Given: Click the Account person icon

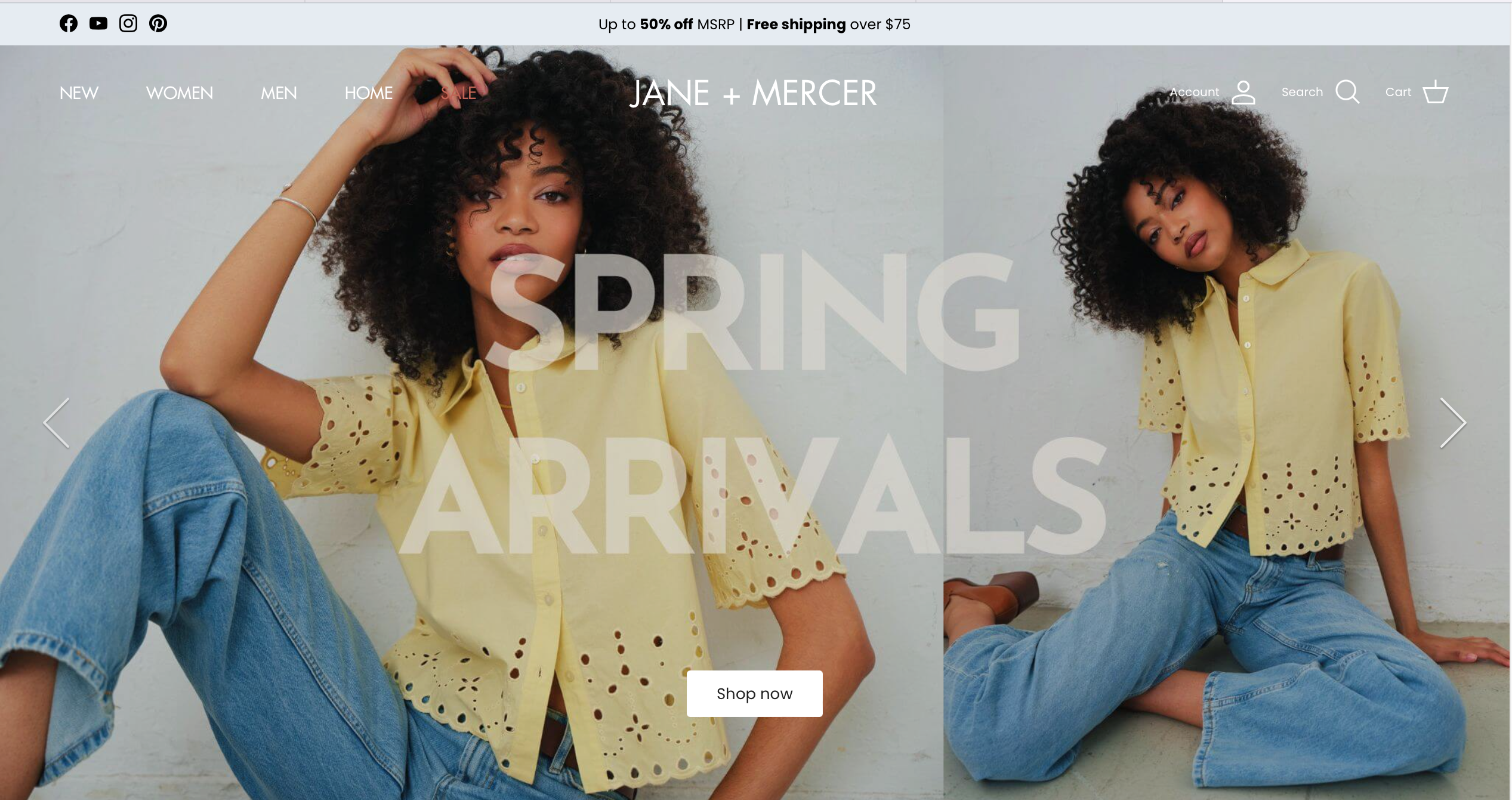Looking at the screenshot, I should tap(1243, 93).
